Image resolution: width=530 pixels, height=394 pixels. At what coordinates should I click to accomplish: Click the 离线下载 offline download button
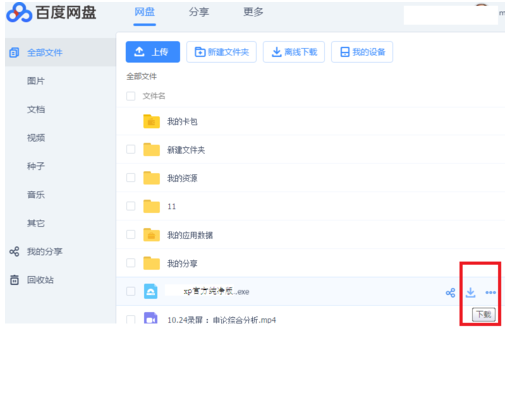click(x=294, y=52)
